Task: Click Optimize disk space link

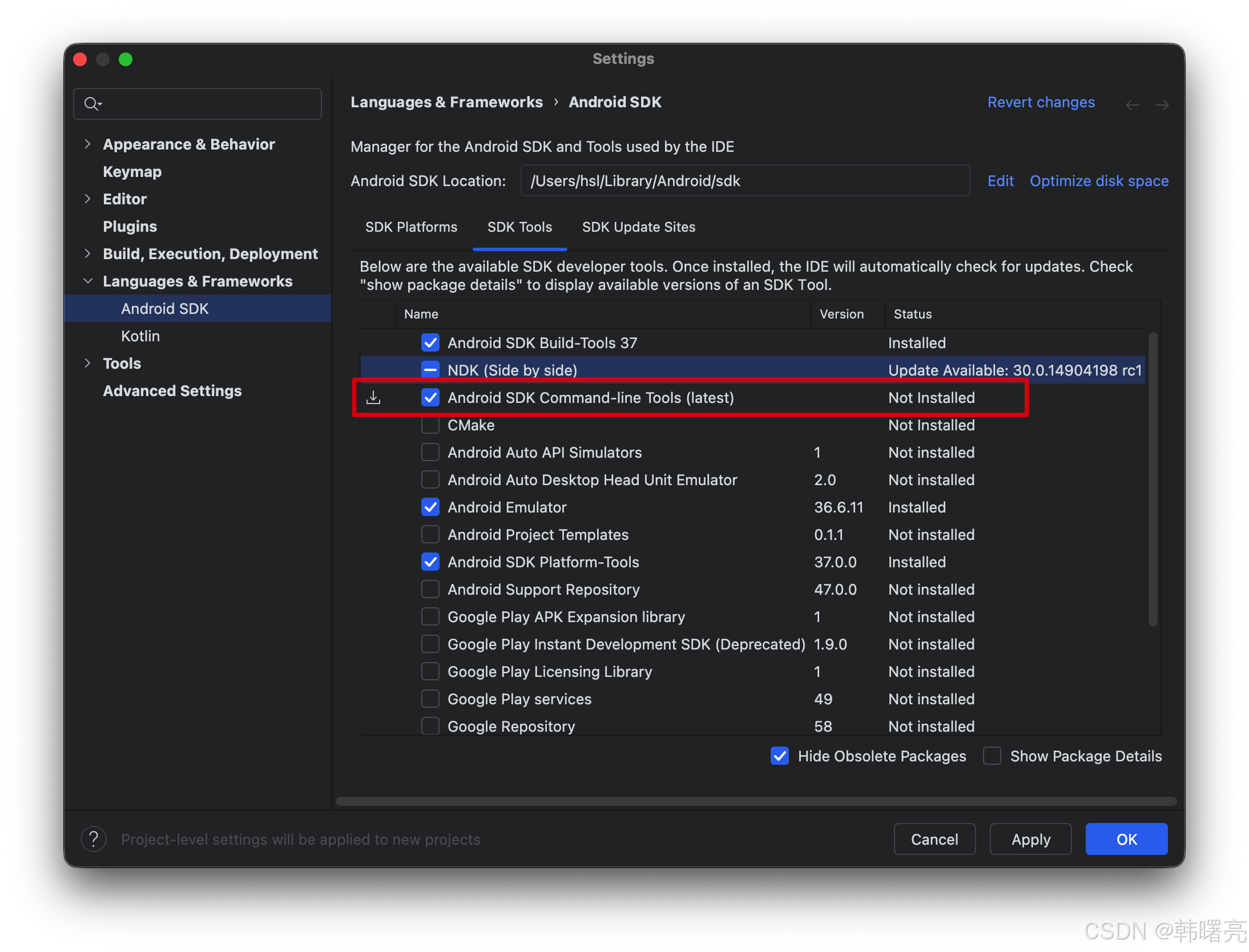Action: point(1099,181)
